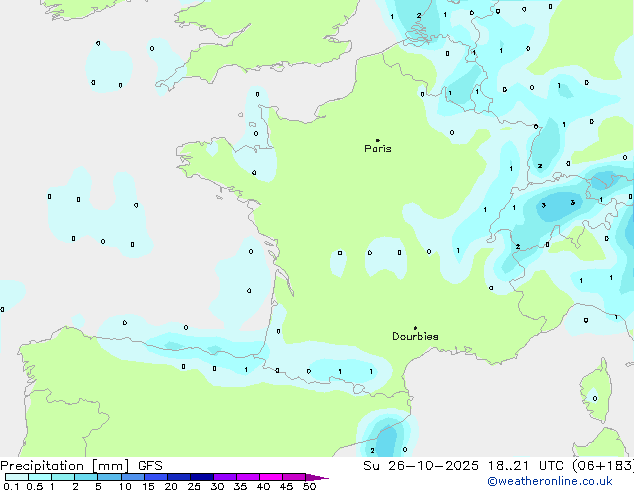Click the 'Precipitation [mm]' title text
634x490 pixels.
pyautogui.click(x=65, y=466)
